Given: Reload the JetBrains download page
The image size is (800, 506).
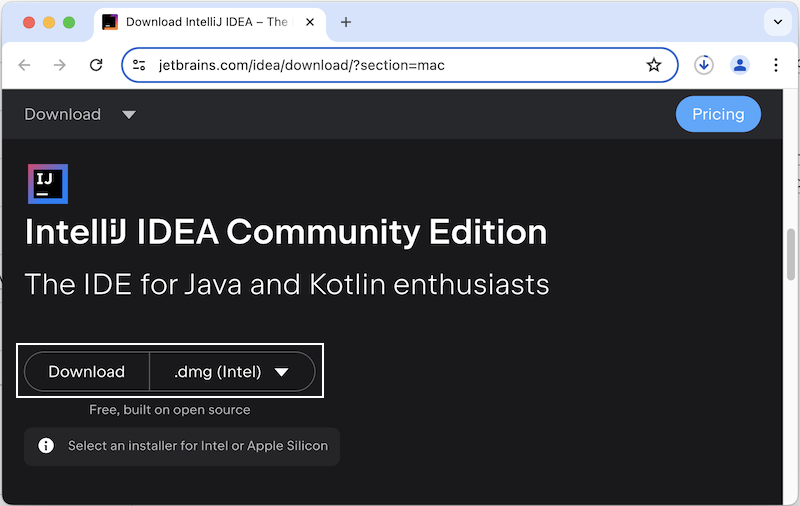Looking at the screenshot, I should (x=96, y=65).
